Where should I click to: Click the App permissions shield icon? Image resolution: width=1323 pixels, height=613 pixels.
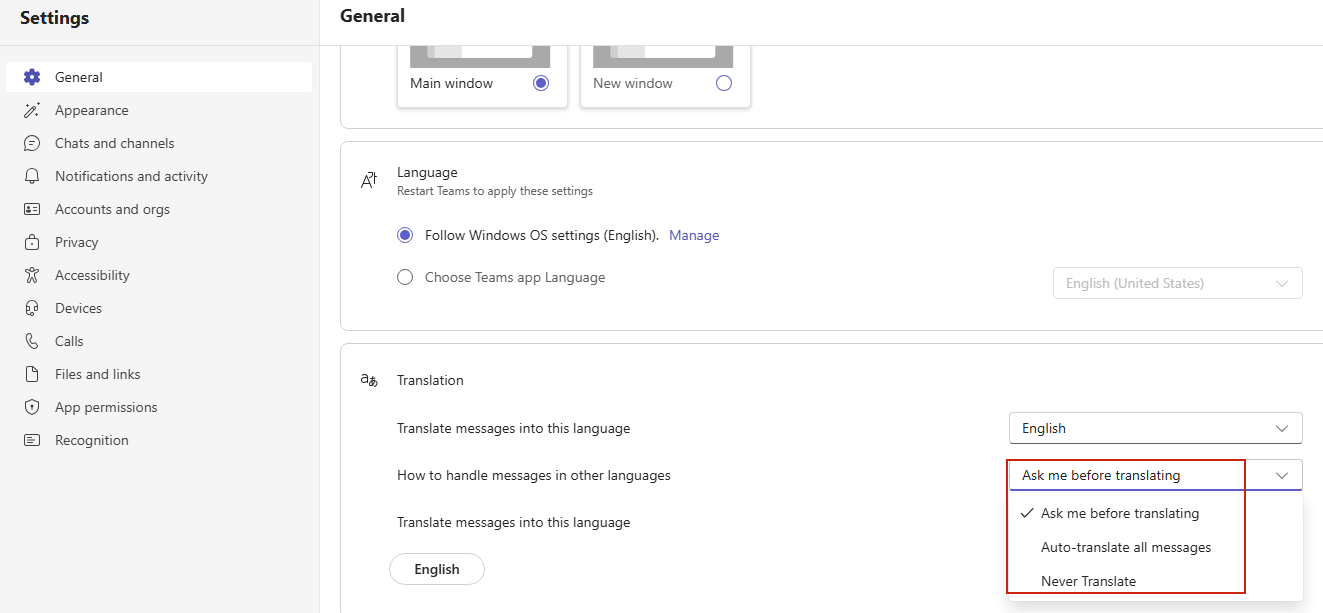click(32, 407)
